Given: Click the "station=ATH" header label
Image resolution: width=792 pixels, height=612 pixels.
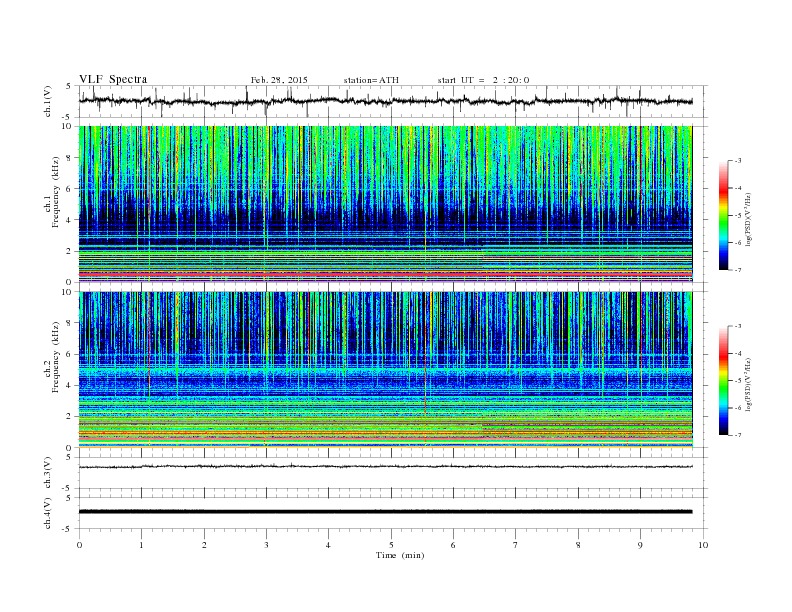Looking at the screenshot, I should 371,80.
